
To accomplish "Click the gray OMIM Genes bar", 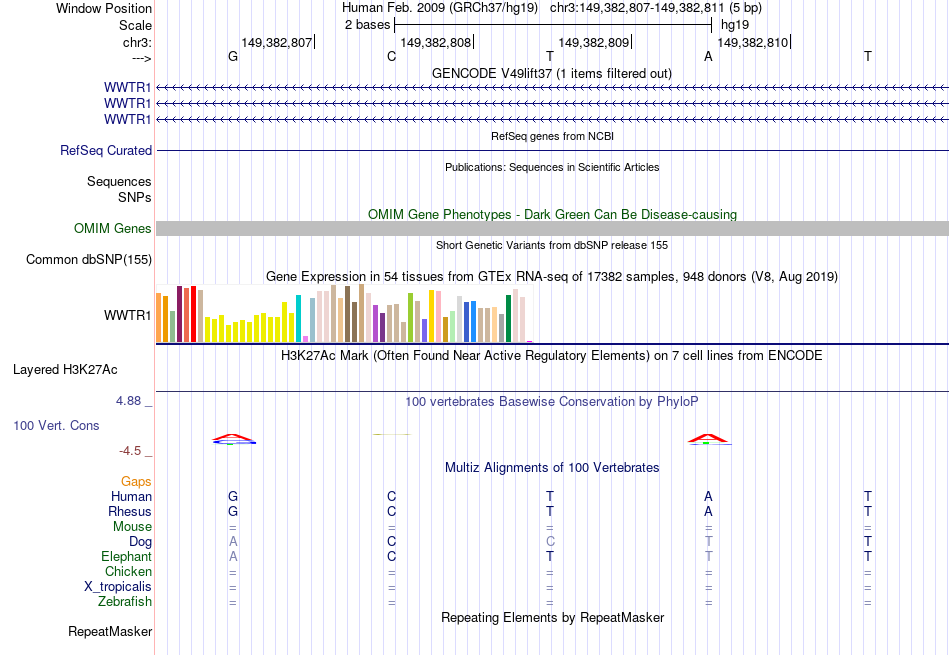I will [x=552, y=228].
